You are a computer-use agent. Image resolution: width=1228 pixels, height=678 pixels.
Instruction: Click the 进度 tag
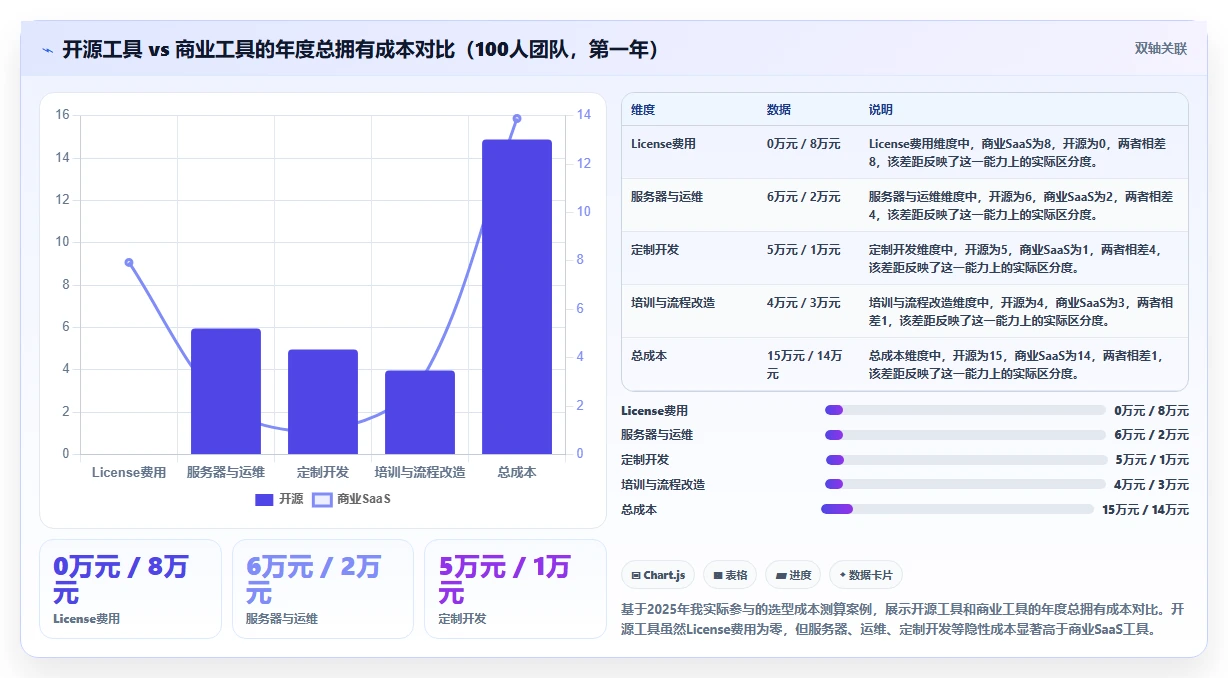[793, 575]
